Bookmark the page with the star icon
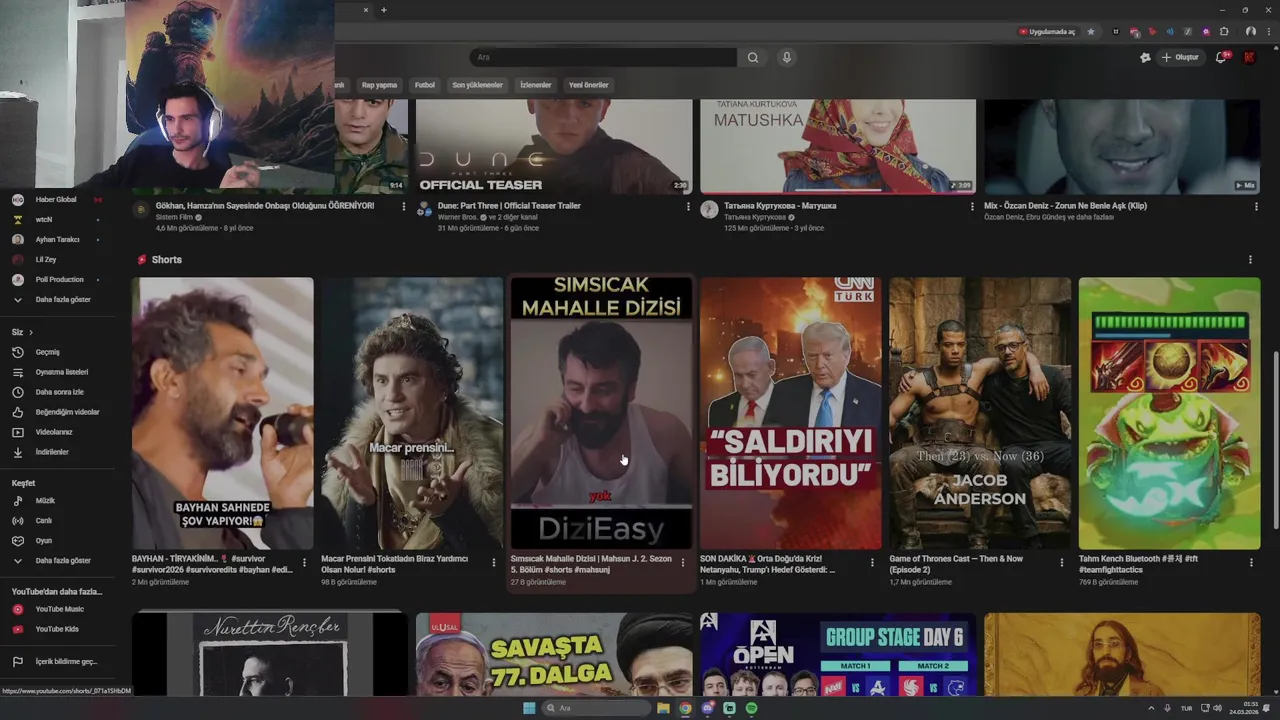Viewport: 1280px width, 720px height. click(1091, 31)
